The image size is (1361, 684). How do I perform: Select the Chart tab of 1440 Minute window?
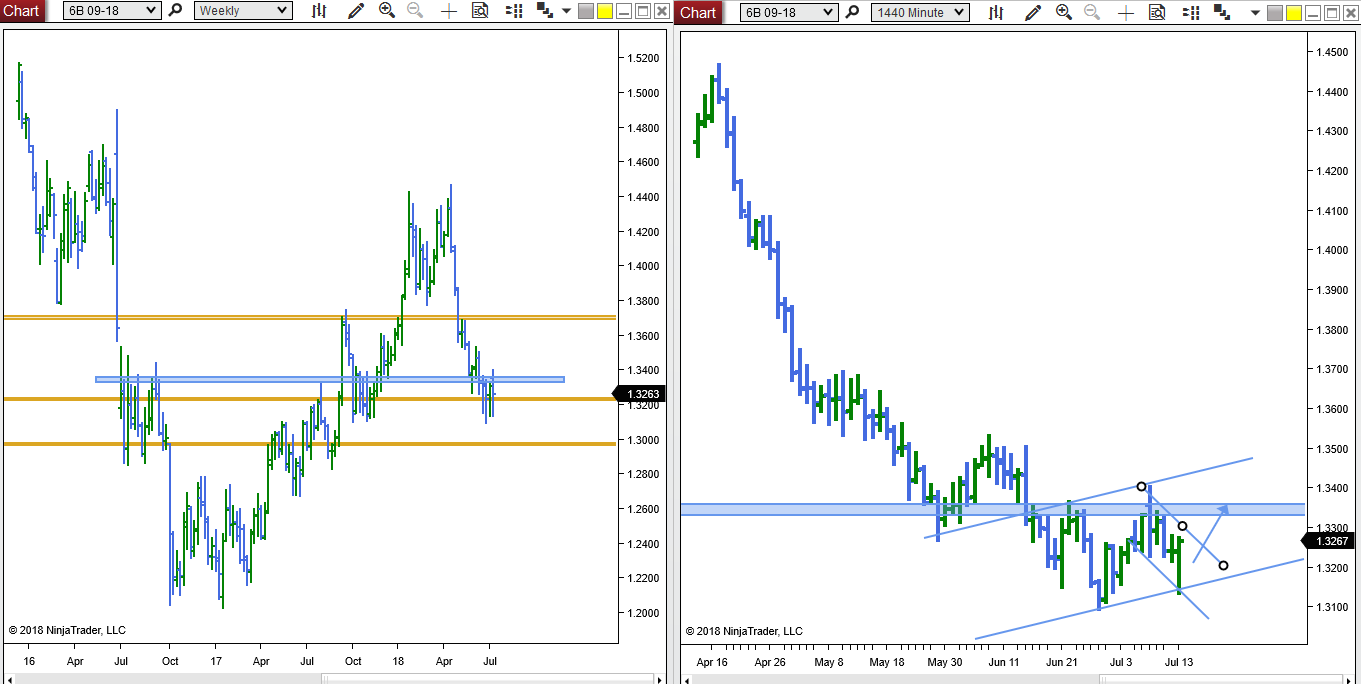(x=698, y=12)
